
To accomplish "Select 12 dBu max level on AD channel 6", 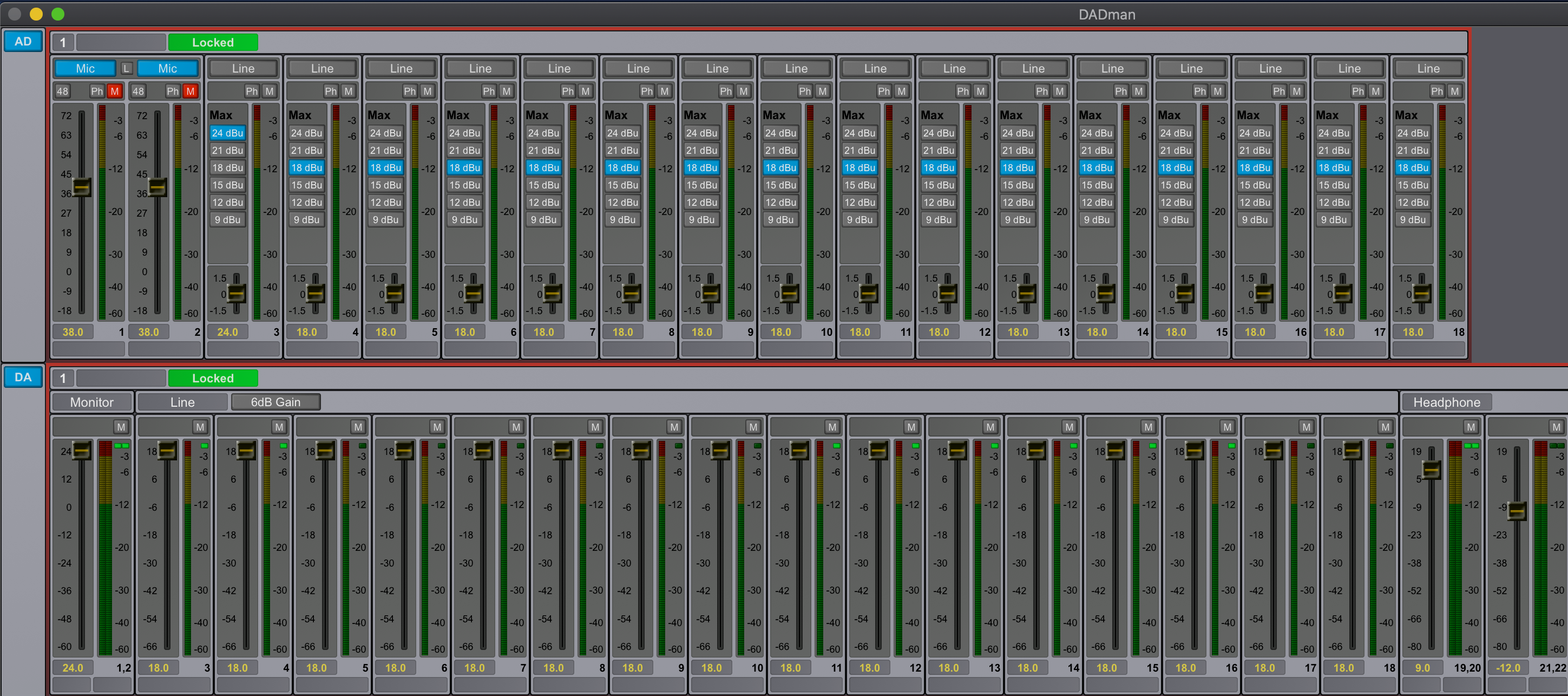I will (x=464, y=202).
